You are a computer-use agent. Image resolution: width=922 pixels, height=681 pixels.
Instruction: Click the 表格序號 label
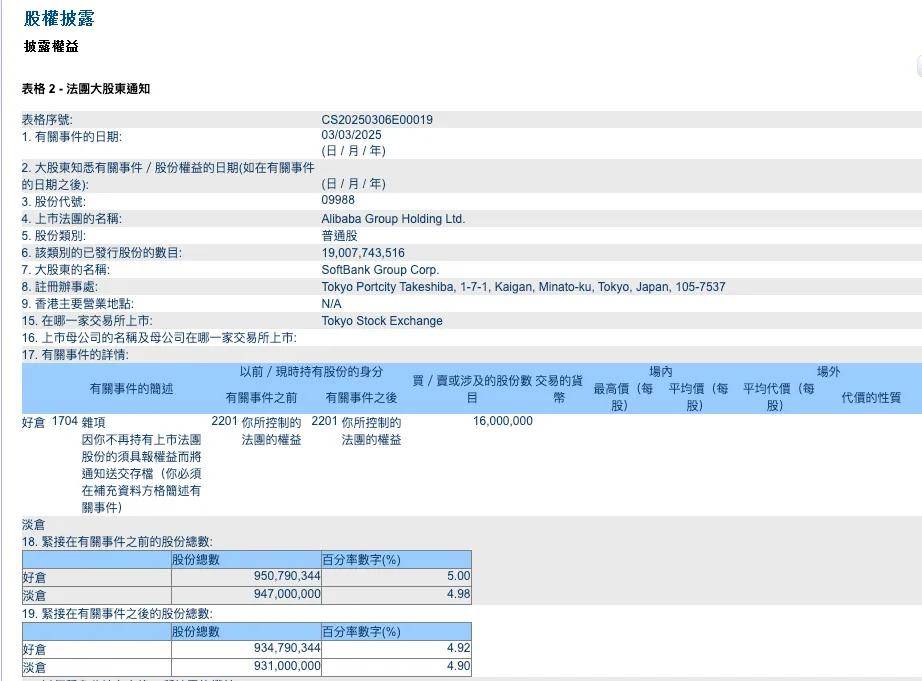pyautogui.click(x=47, y=120)
